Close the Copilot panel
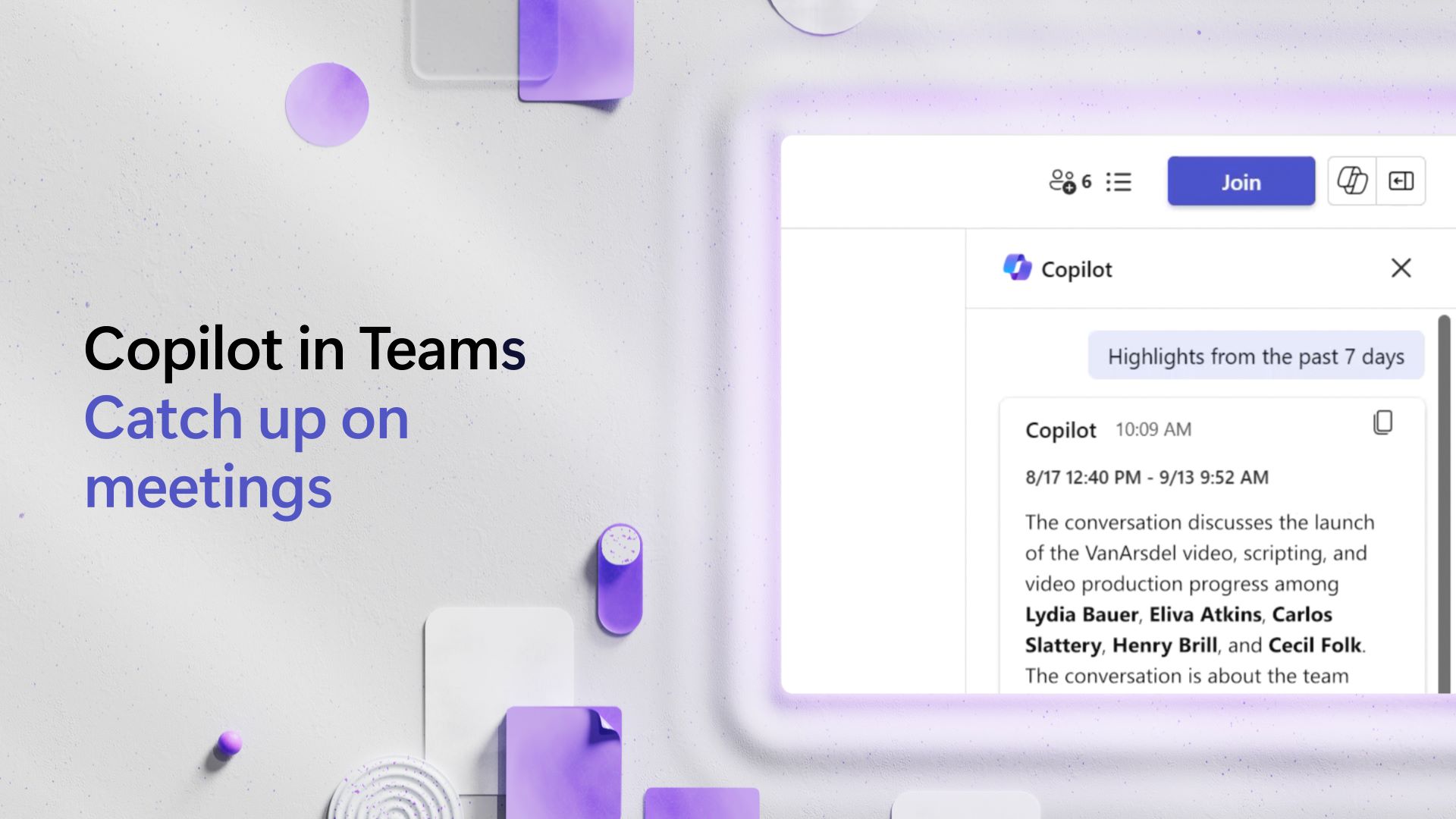Viewport: 1456px width, 819px height. pos(1401,268)
